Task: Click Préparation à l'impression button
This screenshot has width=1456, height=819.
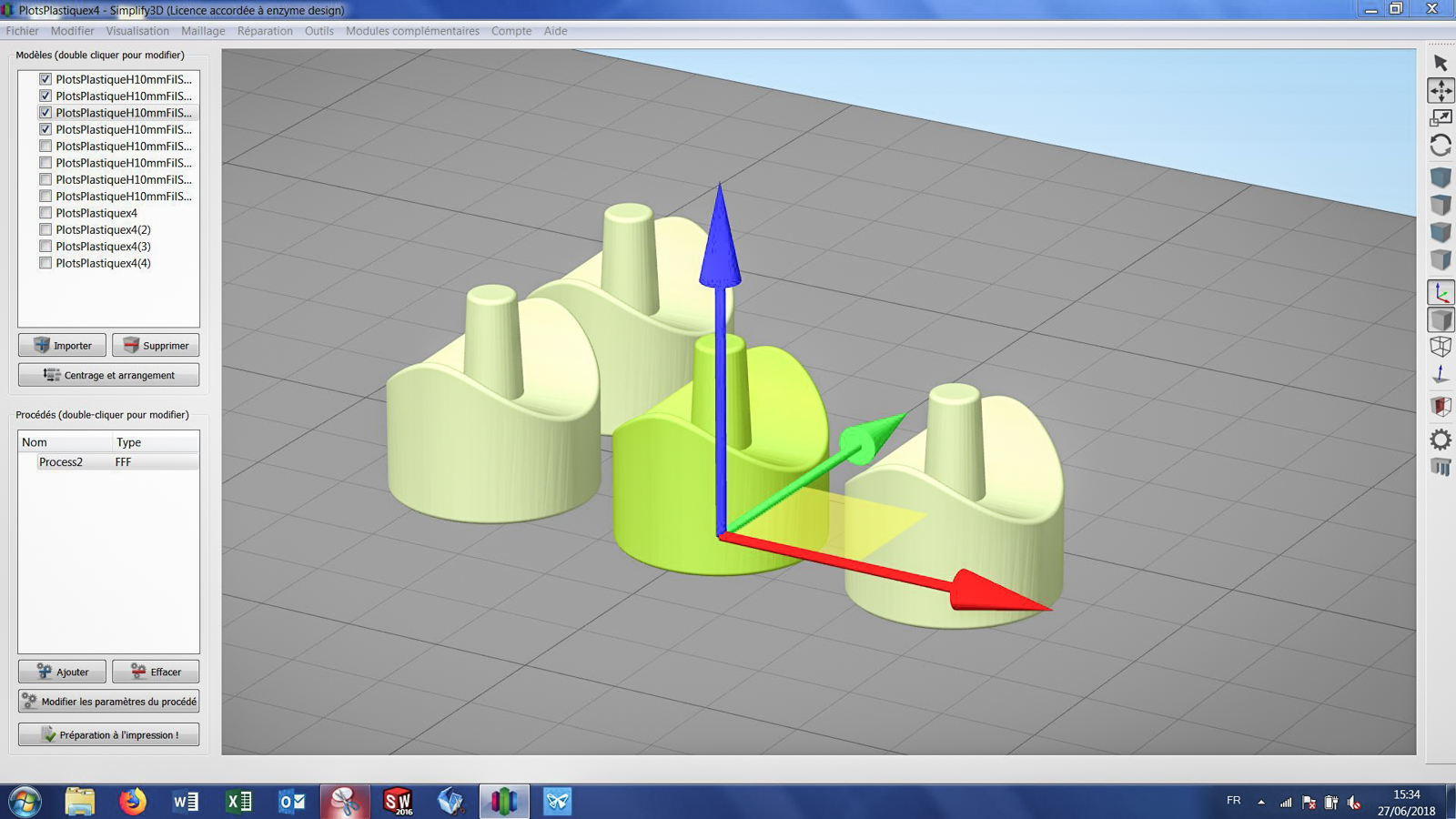Action: [x=108, y=734]
